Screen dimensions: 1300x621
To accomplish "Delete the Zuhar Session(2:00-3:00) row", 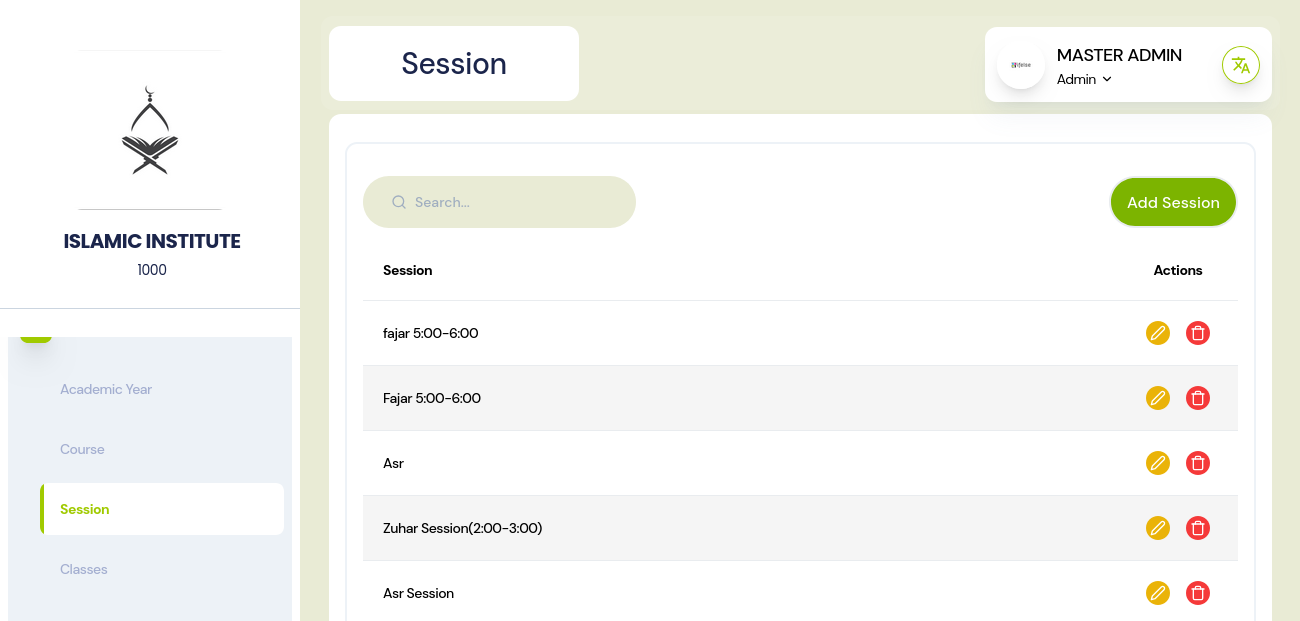I will (1197, 528).
